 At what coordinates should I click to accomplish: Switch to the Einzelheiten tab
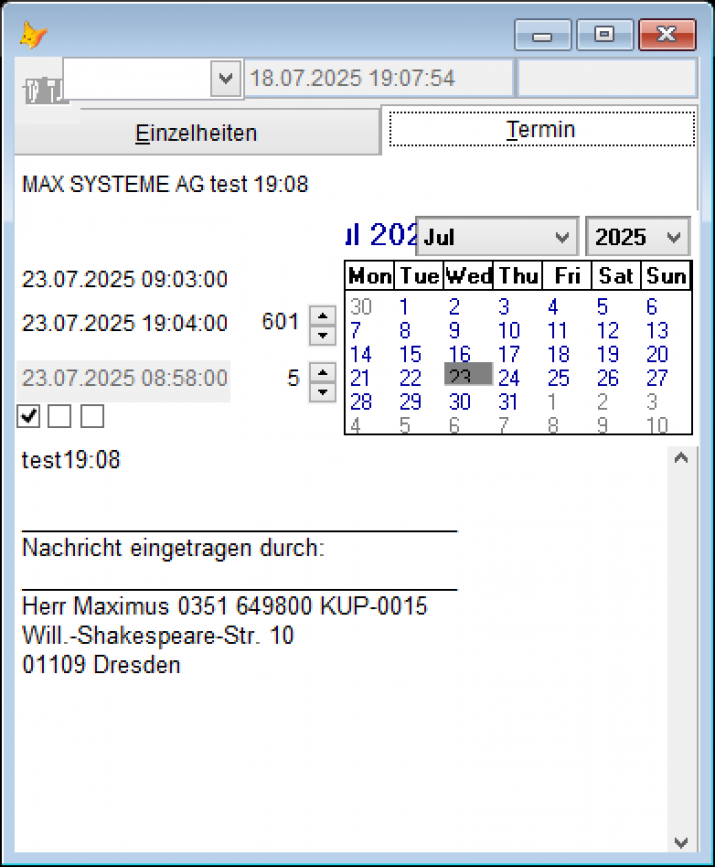point(196,133)
